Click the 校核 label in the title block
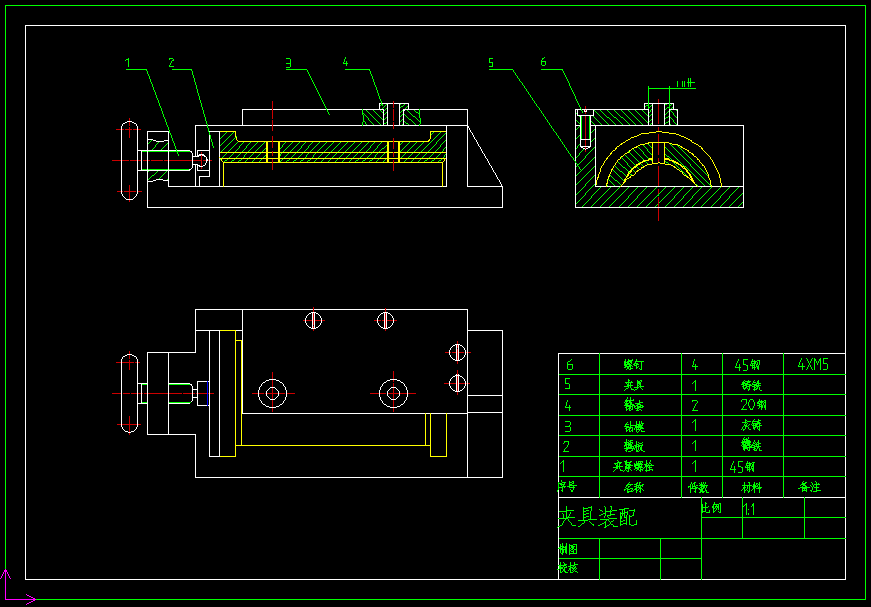Image resolution: width=871 pixels, height=607 pixels. pyautogui.click(x=568, y=568)
